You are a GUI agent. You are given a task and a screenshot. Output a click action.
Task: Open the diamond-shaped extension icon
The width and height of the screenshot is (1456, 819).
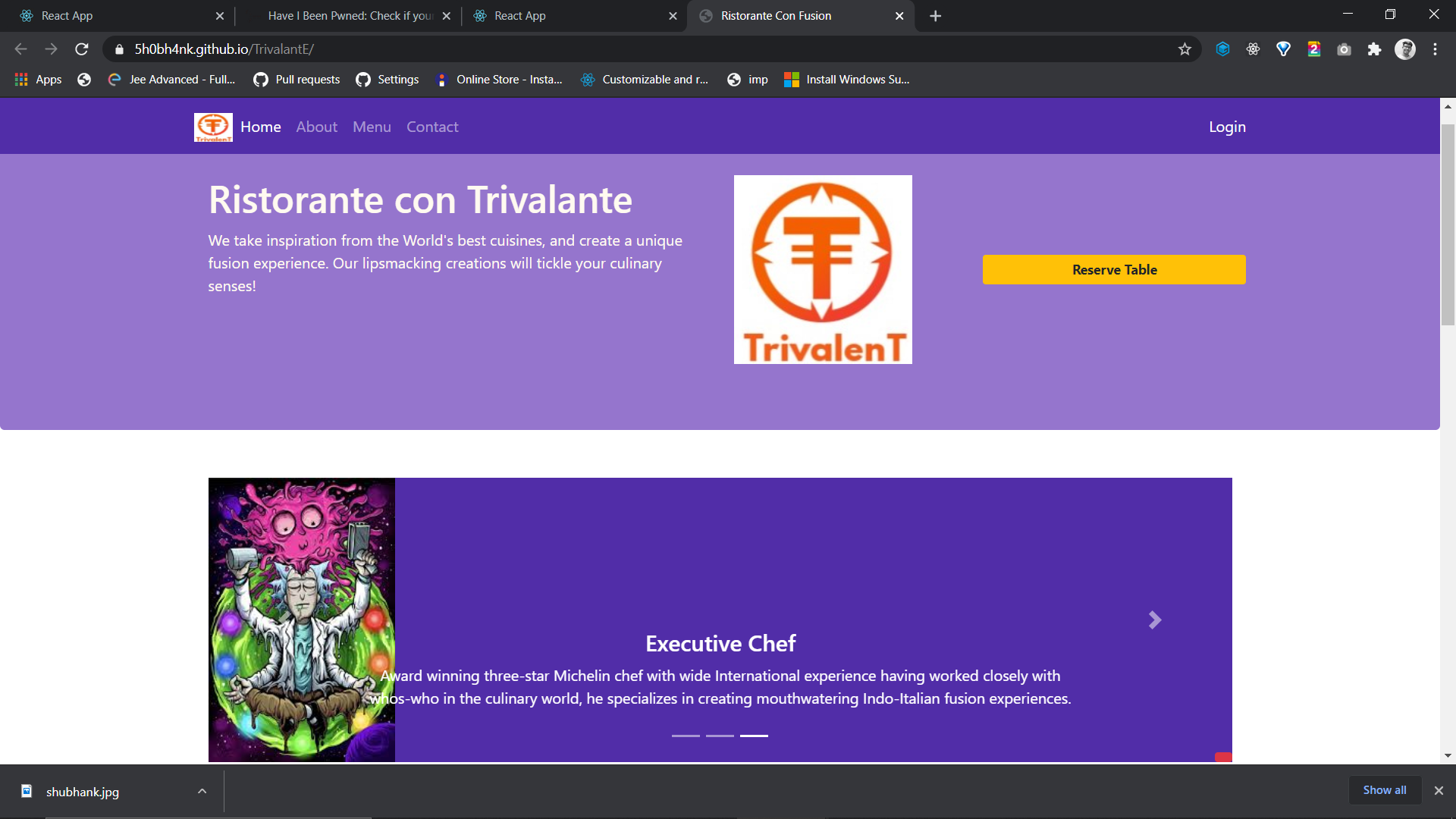pos(1283,49)
